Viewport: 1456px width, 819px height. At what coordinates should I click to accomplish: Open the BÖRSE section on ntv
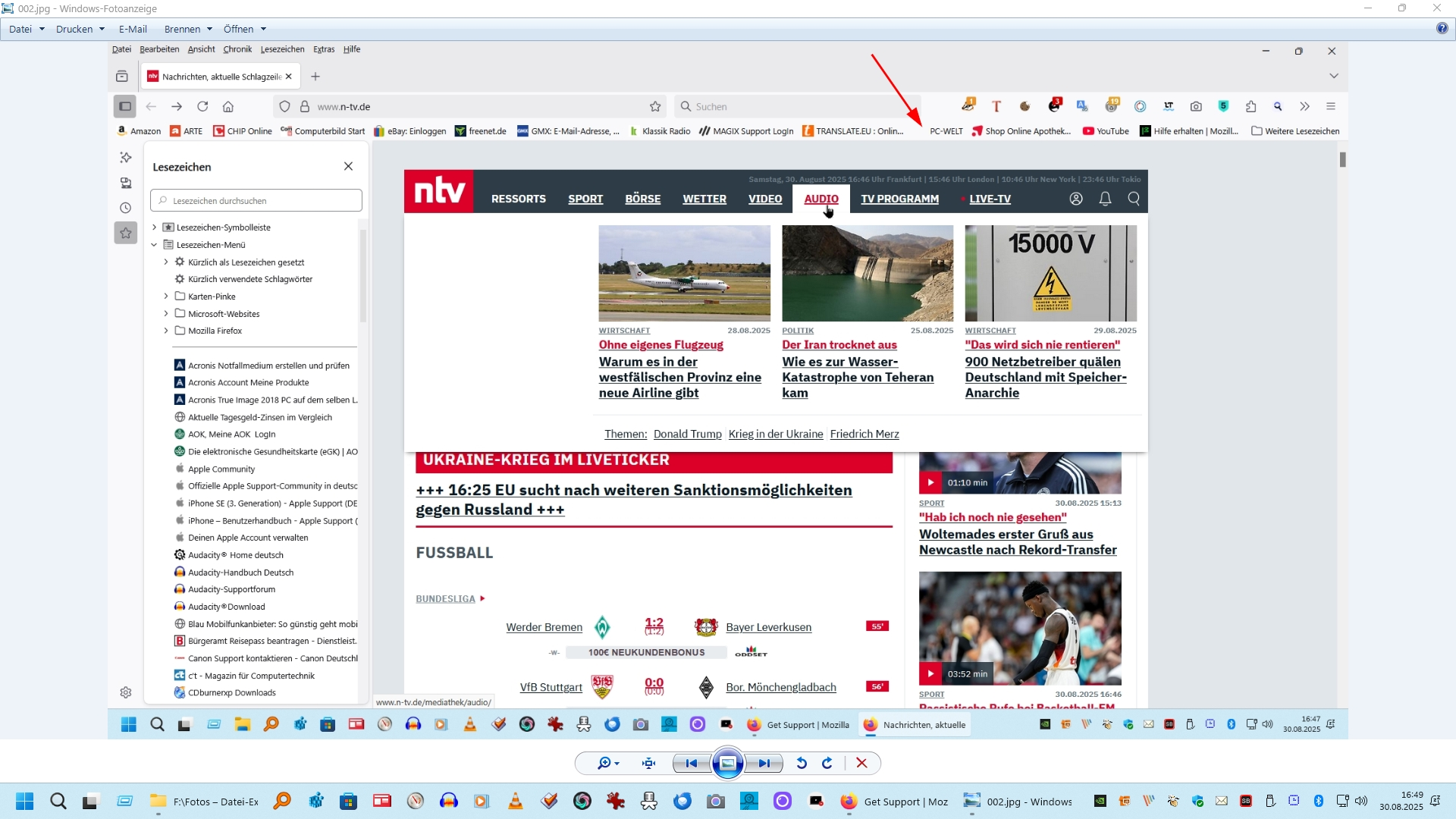coord(643,199)
